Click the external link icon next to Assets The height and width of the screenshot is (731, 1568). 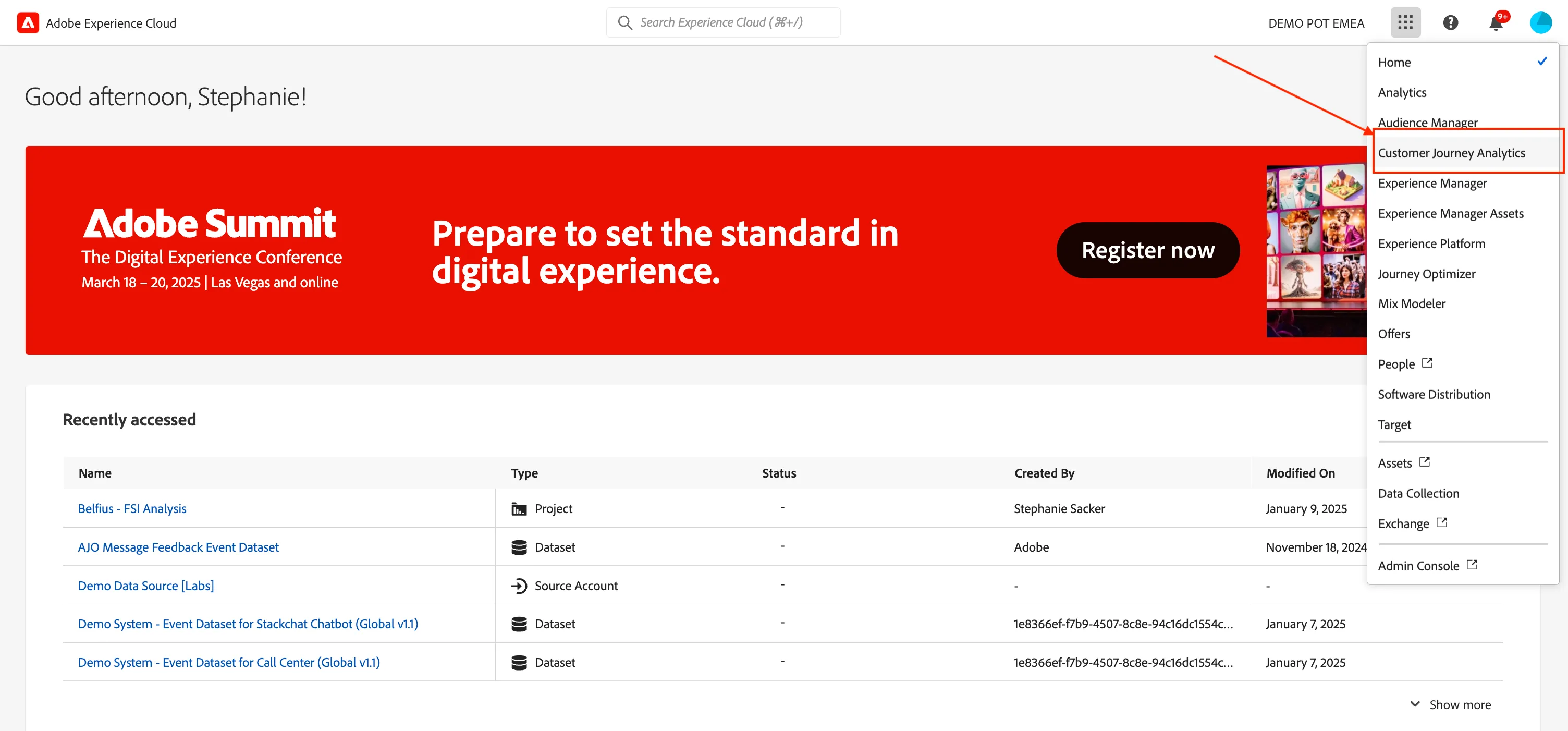coord(1424,462)
